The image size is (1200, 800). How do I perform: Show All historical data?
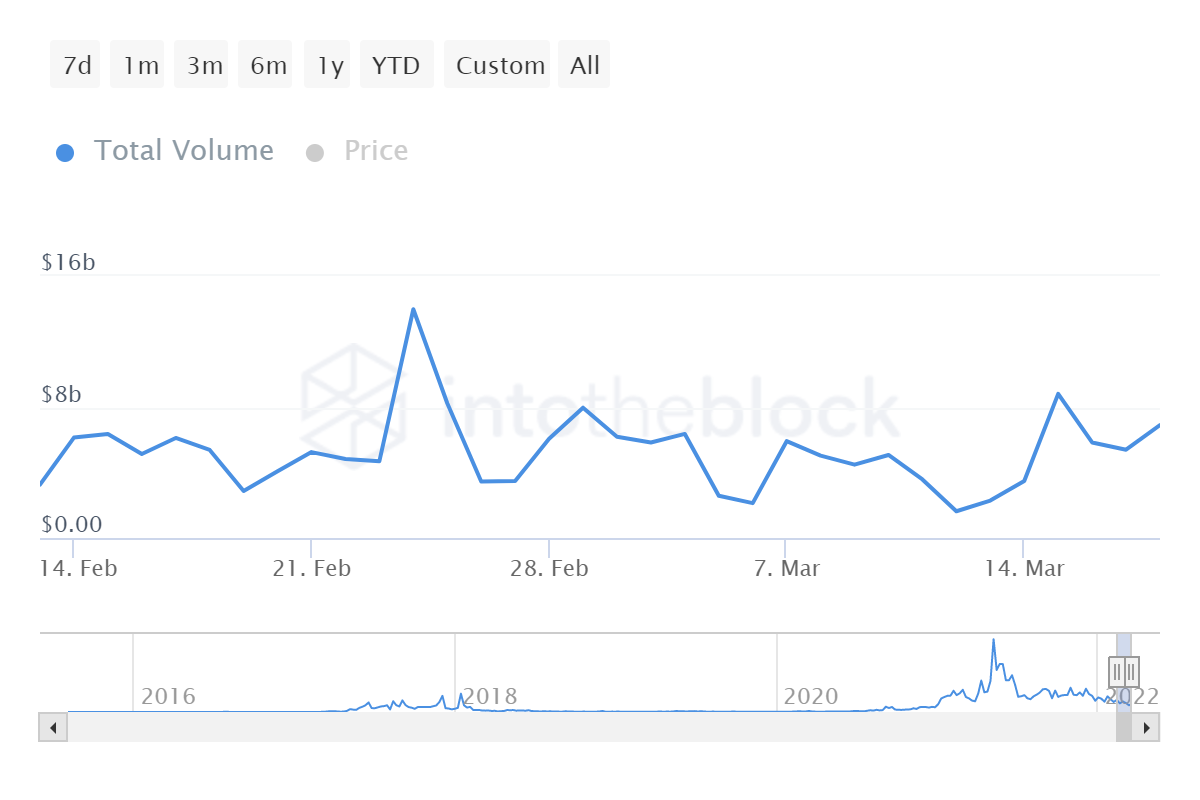[585, 66]
